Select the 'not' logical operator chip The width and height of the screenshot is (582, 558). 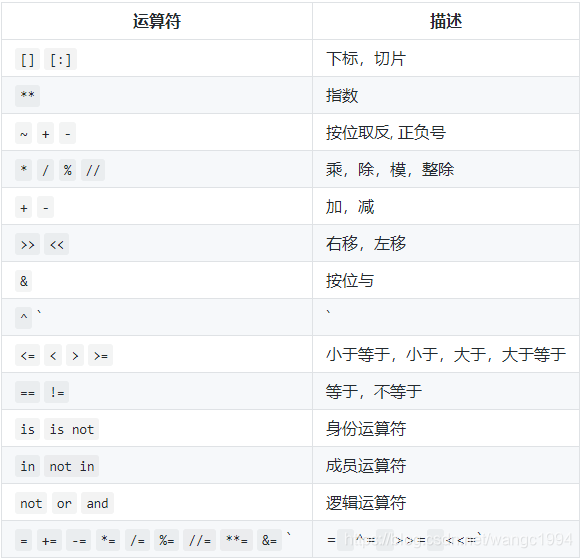pyautogui.click(x=31, y=503)
